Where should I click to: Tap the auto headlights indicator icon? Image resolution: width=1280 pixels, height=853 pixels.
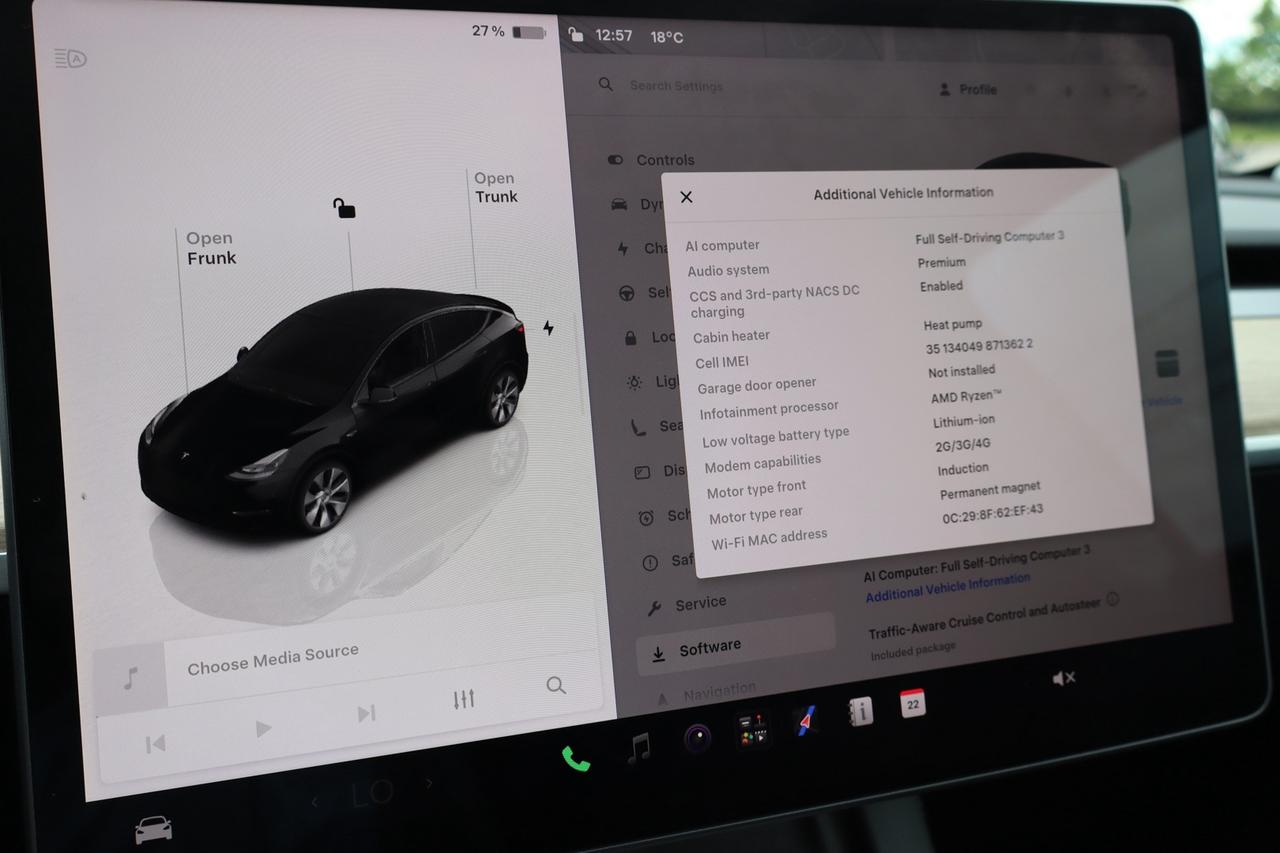coord(71,59)
